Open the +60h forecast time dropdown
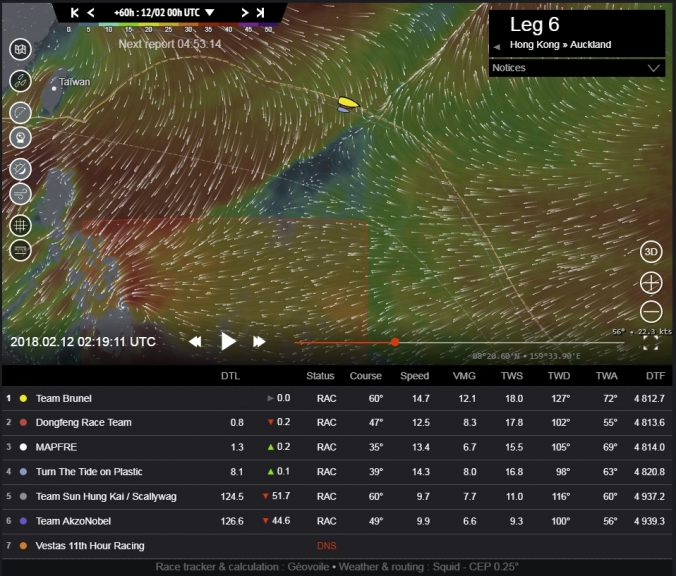 (x=164, y=13)
